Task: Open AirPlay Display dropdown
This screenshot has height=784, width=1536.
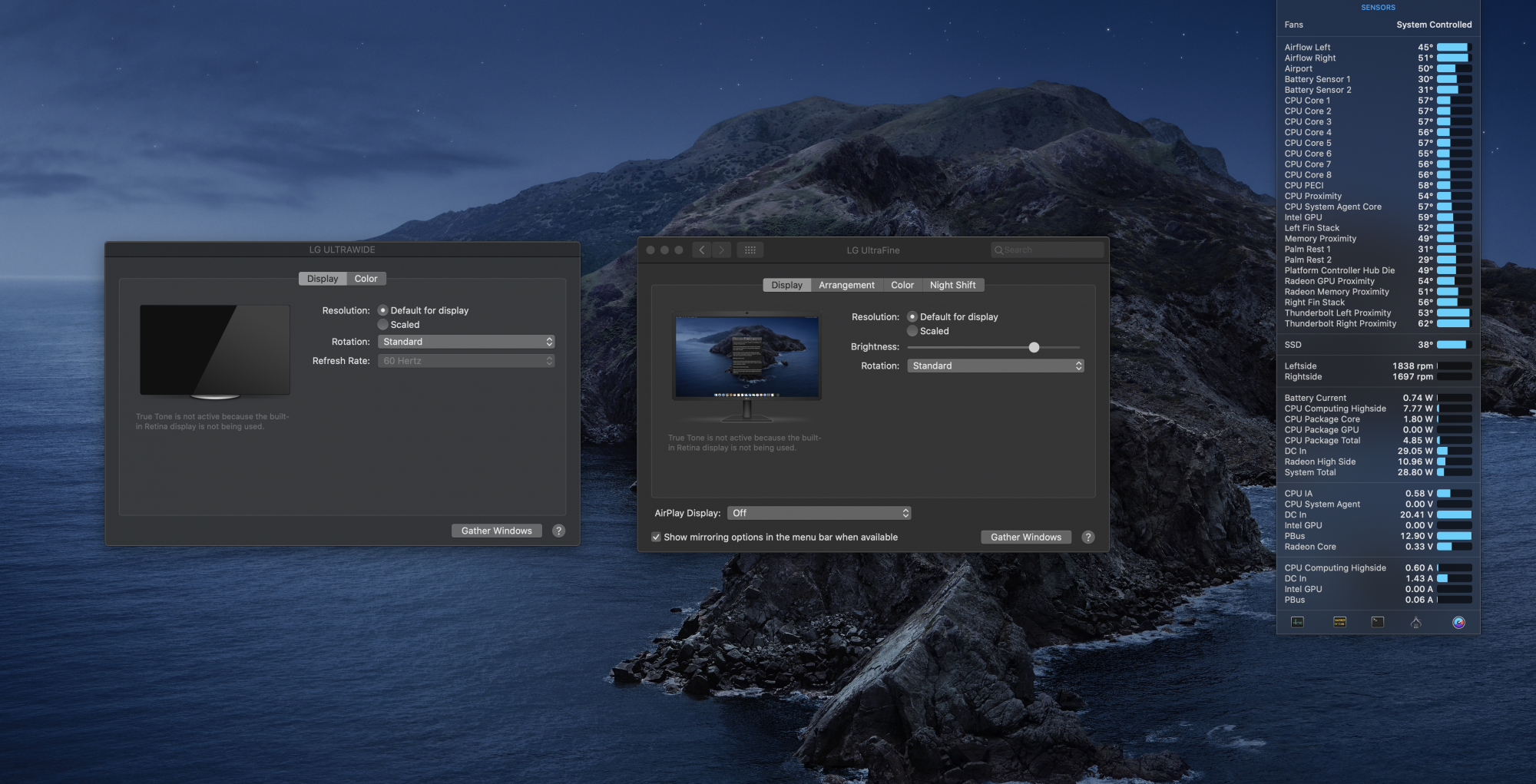Action: (819, 513)
